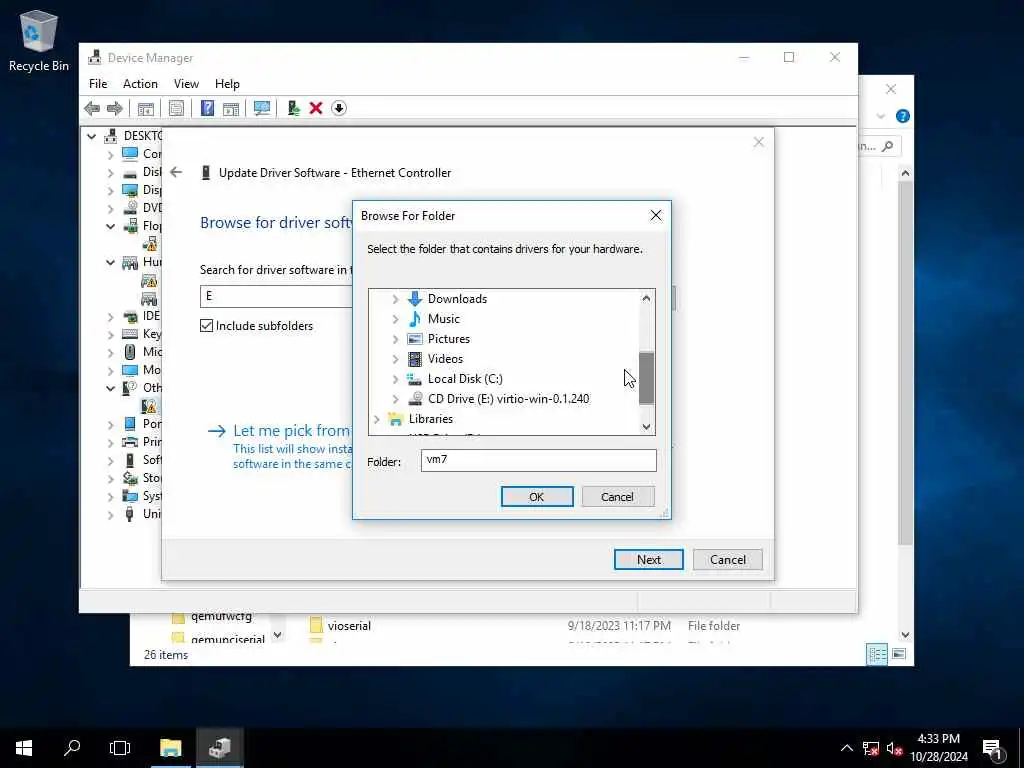The width and height of the screenshot is (1024, 768).
Task: Switch File Explorer to details view icon
Action: (x=877, y=654)
